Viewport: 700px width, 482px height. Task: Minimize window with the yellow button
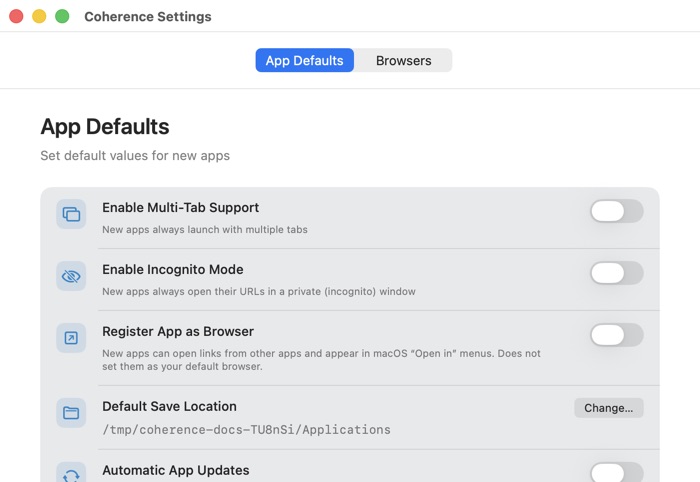[x=39, y=17]
